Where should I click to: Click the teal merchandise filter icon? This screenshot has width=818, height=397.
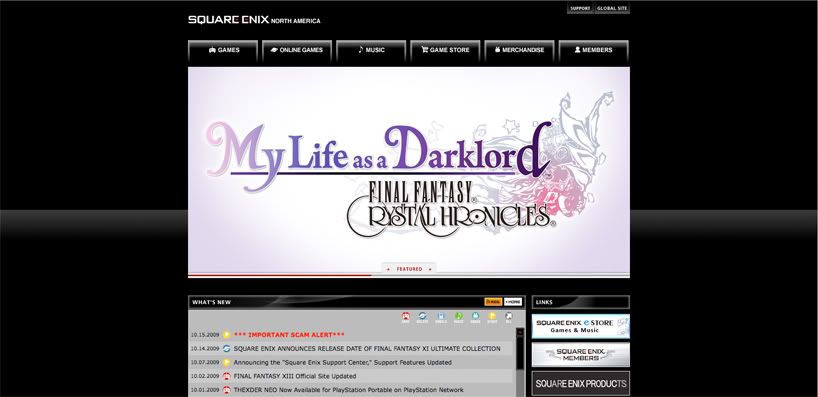[x=475, y=317]
